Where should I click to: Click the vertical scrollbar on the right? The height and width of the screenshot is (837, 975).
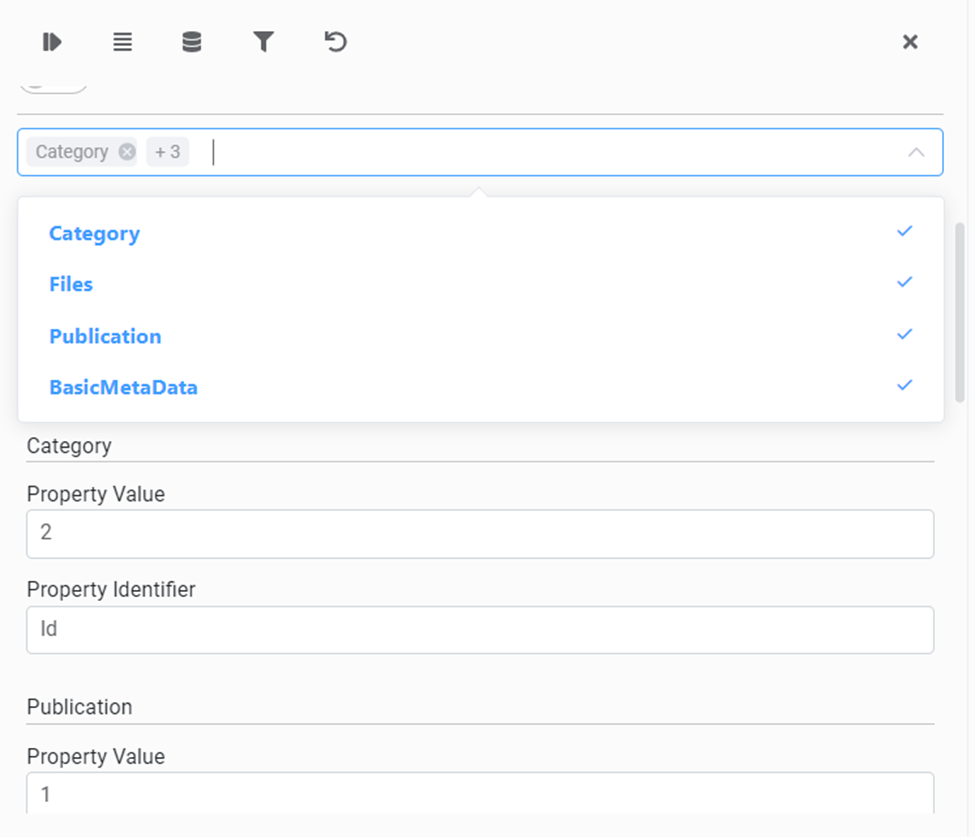click(960, 312)
